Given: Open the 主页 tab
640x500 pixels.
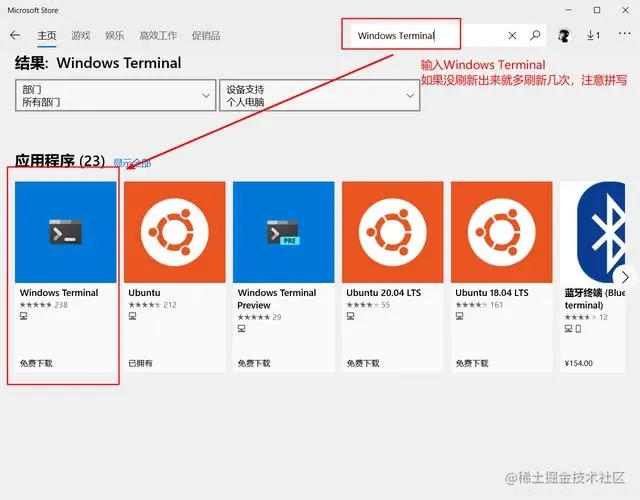Looking at the screenshot, I should point(47,36).
